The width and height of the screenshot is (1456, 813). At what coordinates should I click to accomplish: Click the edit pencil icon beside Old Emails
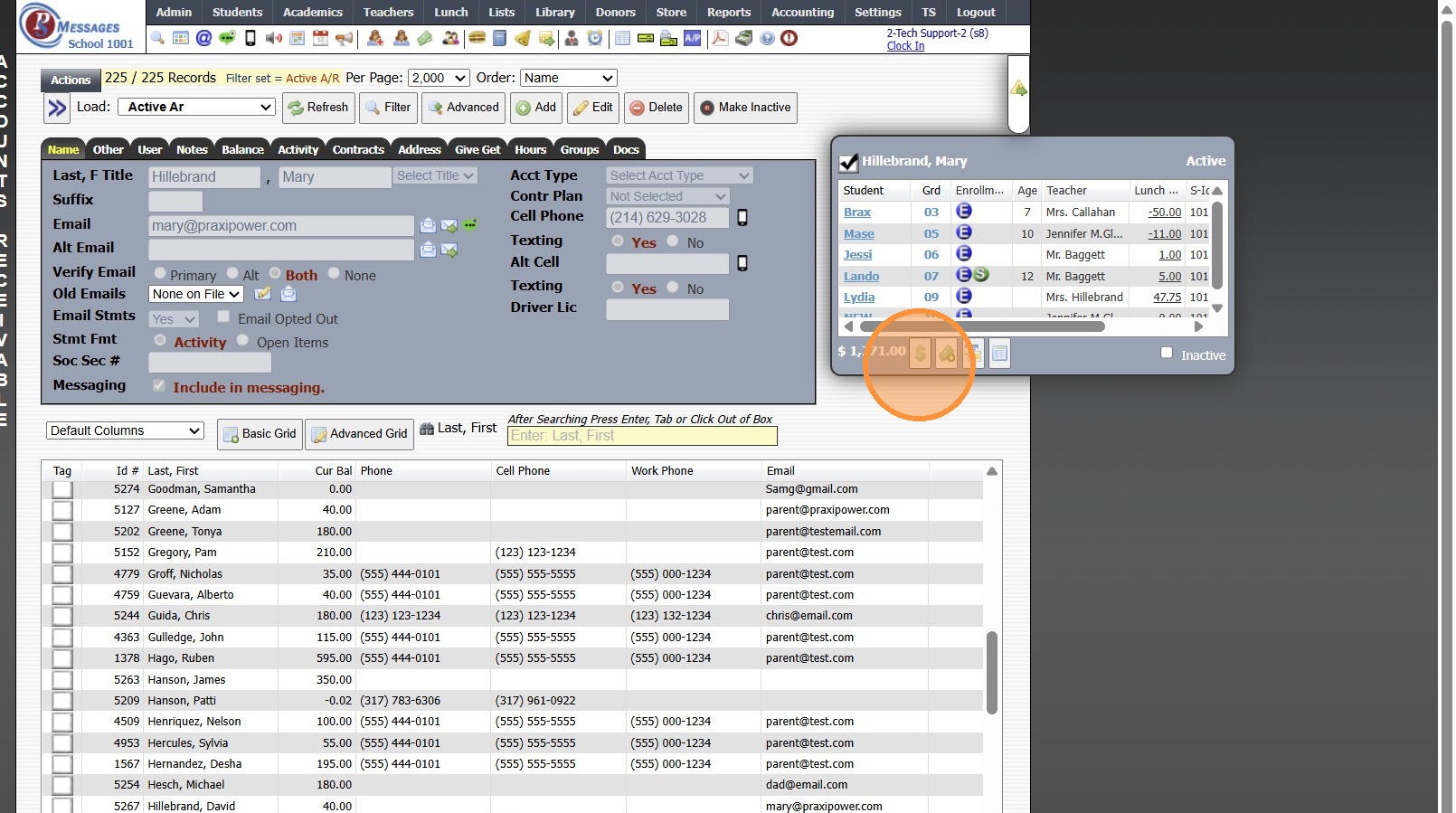point(263,294)
